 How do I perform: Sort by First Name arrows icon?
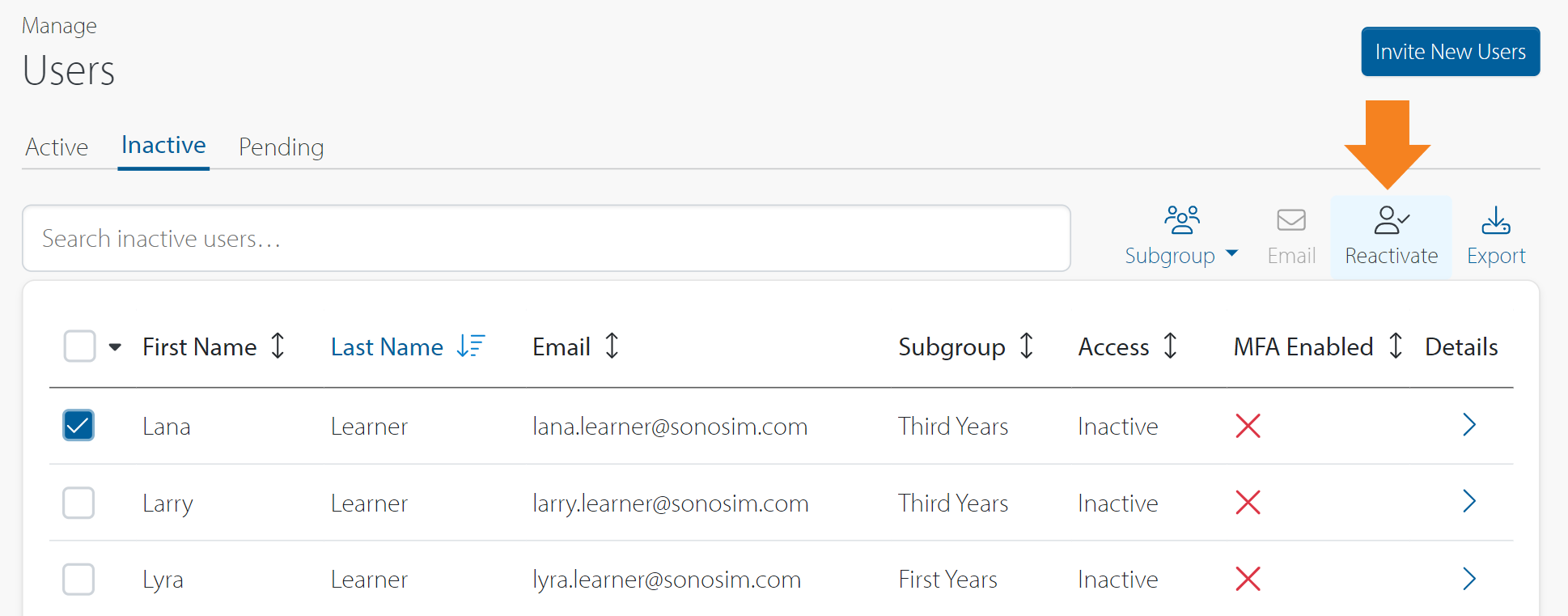point(278,346)
